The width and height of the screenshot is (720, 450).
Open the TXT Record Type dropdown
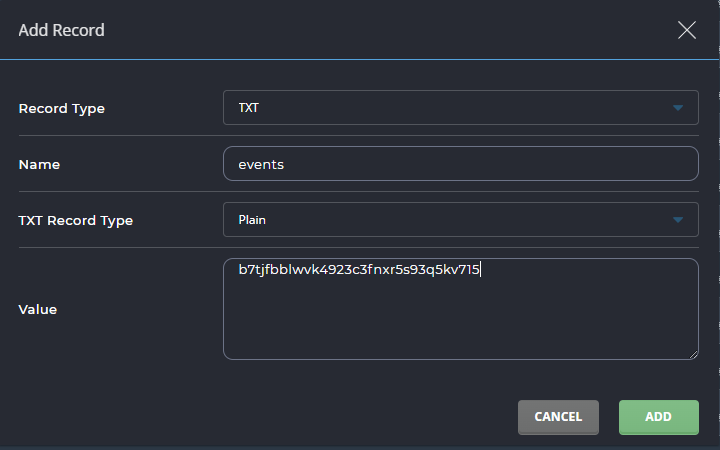pos(460,220)
